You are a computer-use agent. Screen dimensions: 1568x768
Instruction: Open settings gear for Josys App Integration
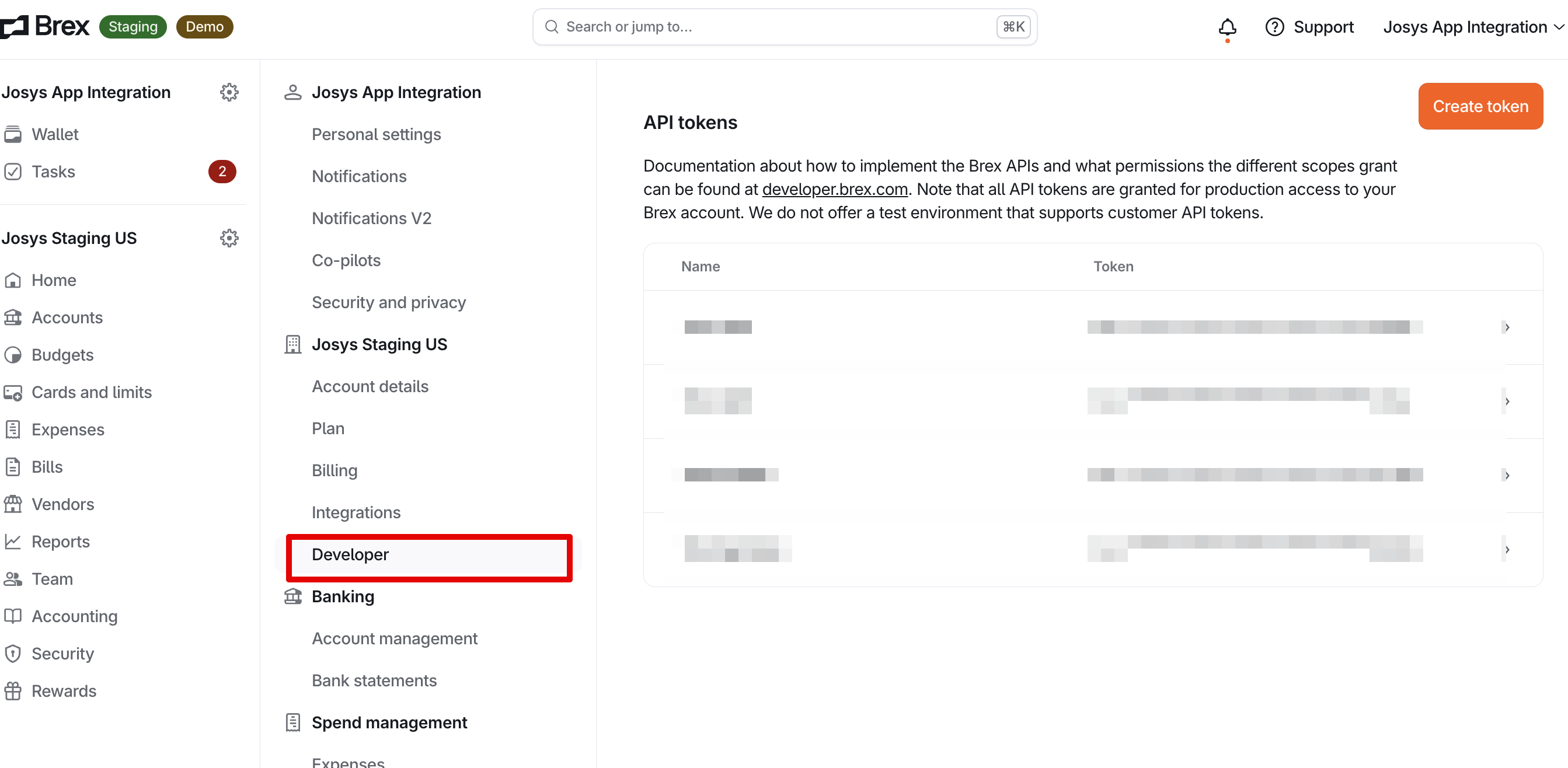pos(229,93)
